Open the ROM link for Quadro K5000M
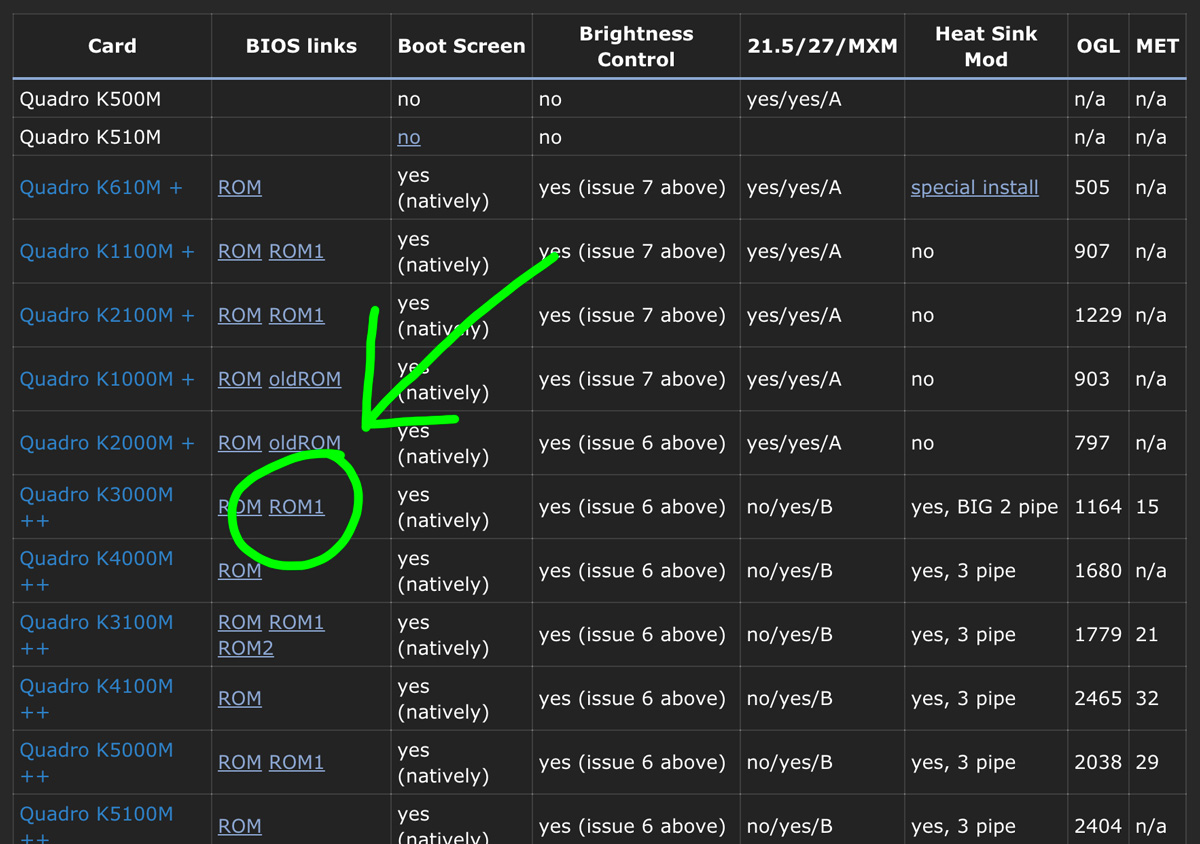This screenshot has width=1200, height=844. [240, 763]
